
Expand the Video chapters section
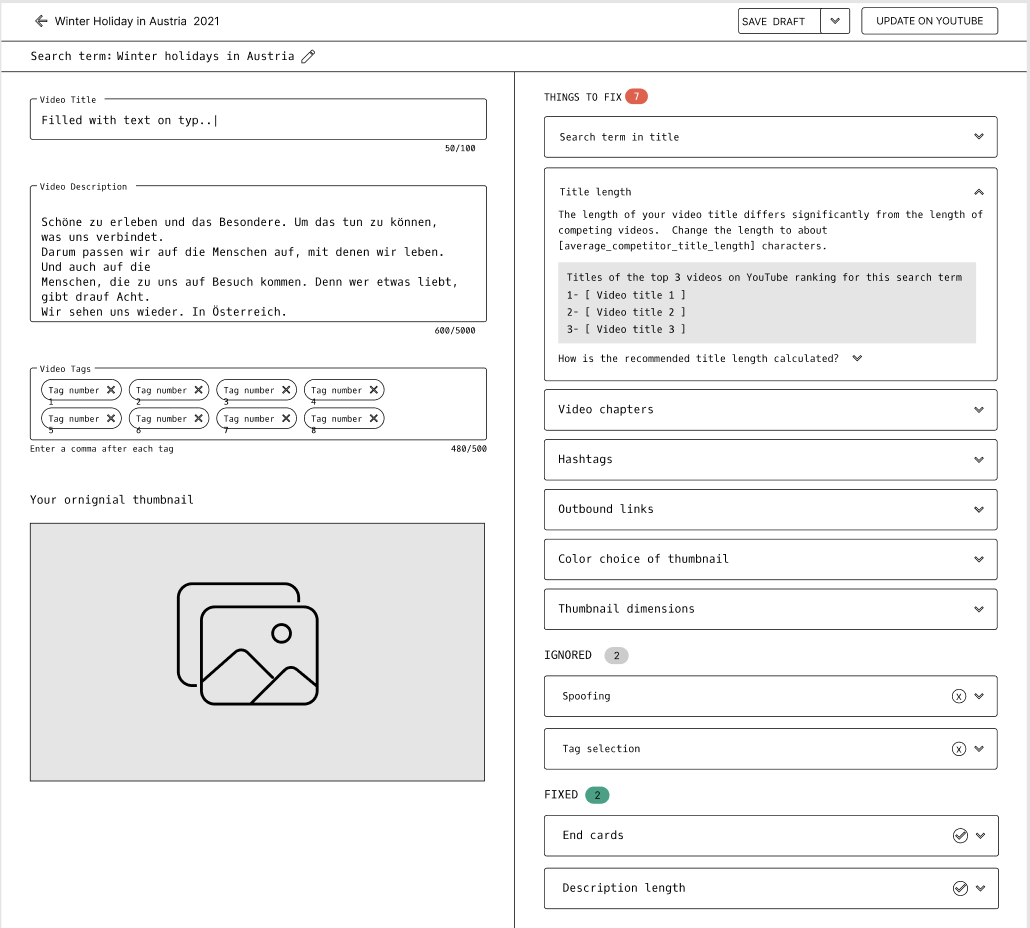(x=979, y=409)
